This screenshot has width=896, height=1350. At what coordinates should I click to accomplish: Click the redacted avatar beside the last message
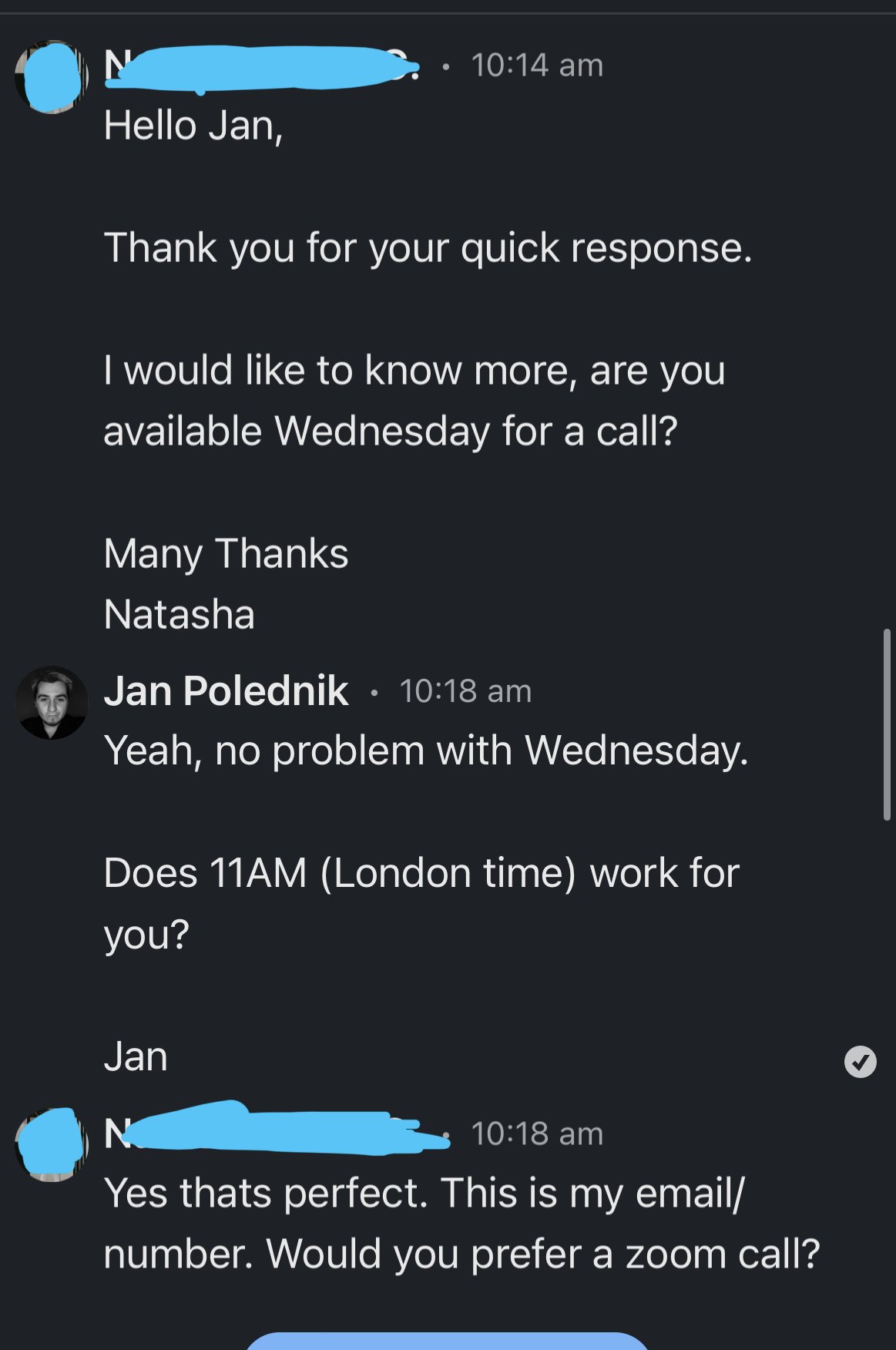52,1145
